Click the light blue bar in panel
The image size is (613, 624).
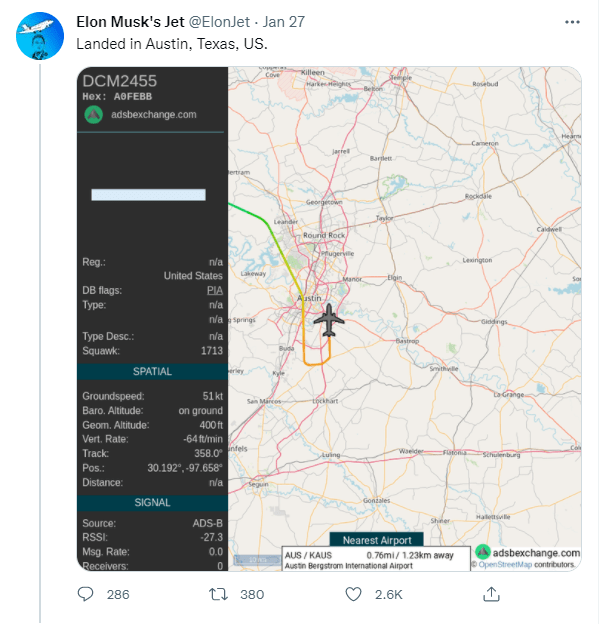click(148, 195)
